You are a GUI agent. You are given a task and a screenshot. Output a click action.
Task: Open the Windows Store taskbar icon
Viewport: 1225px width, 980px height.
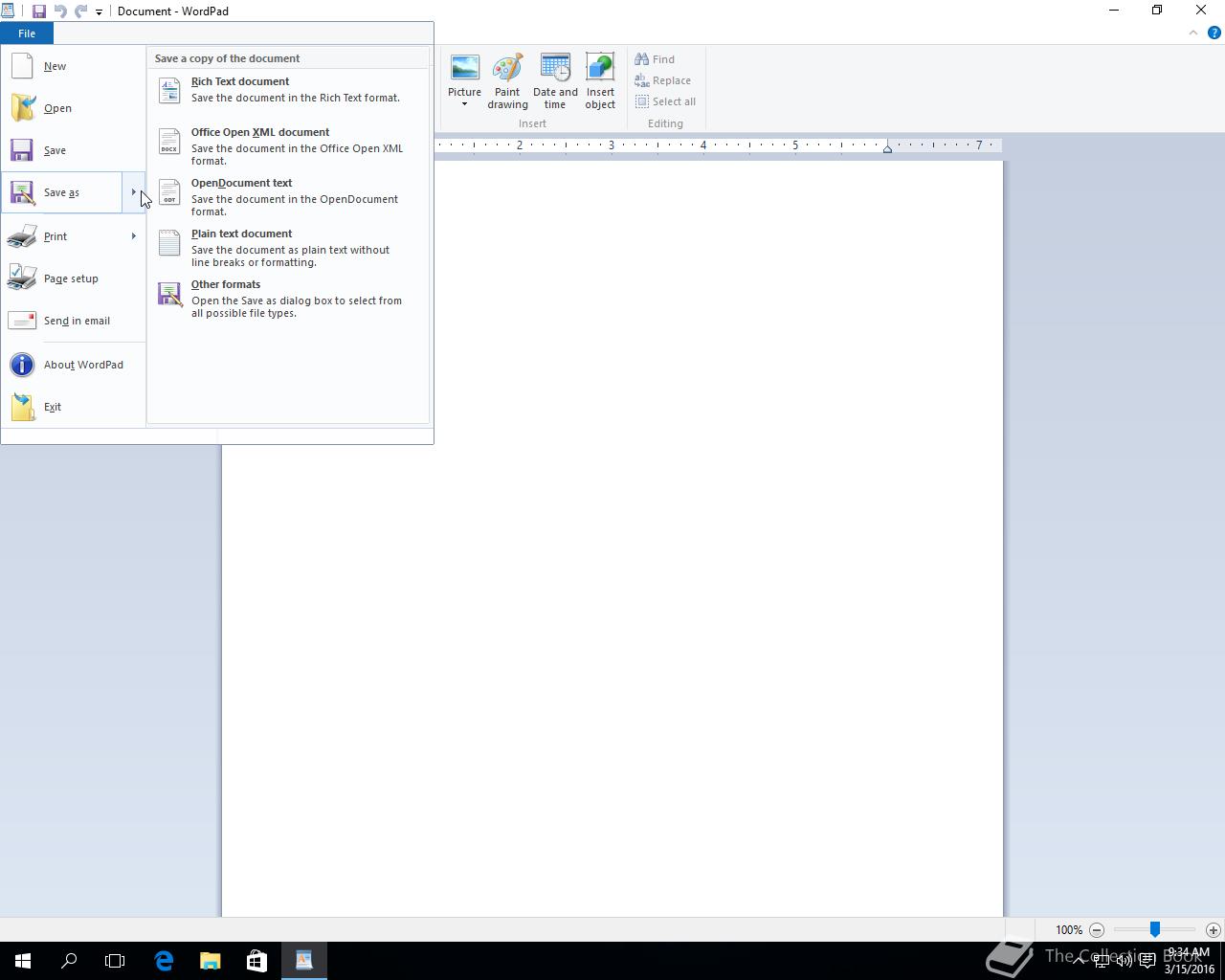pyautogui.click(x=256, y=961)
